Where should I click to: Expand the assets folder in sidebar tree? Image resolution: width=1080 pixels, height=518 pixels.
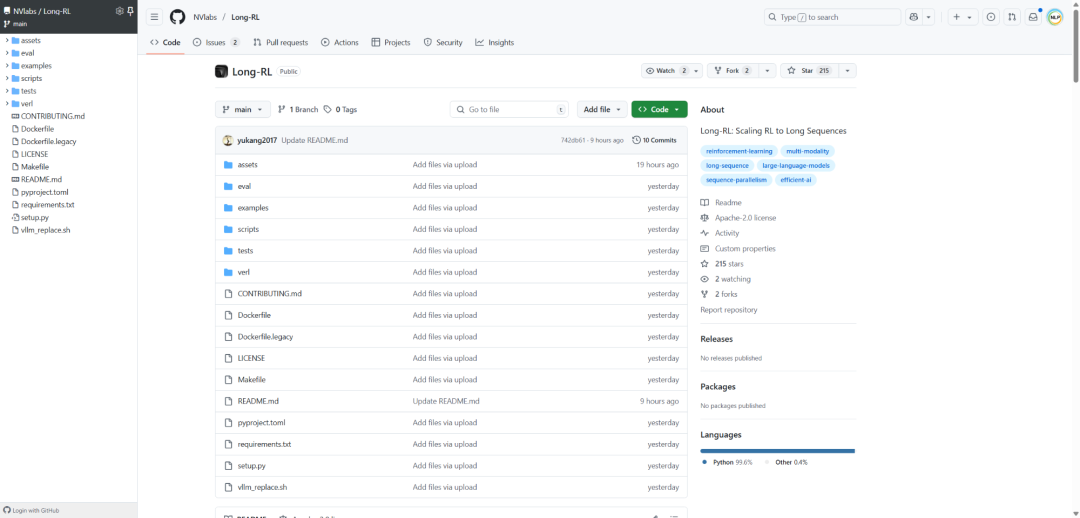click(x=7, y=40)
